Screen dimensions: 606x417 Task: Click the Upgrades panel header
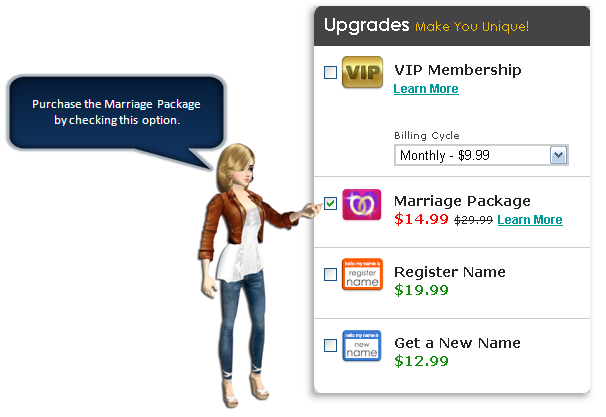pyautogui.click(x=452, y=26)
